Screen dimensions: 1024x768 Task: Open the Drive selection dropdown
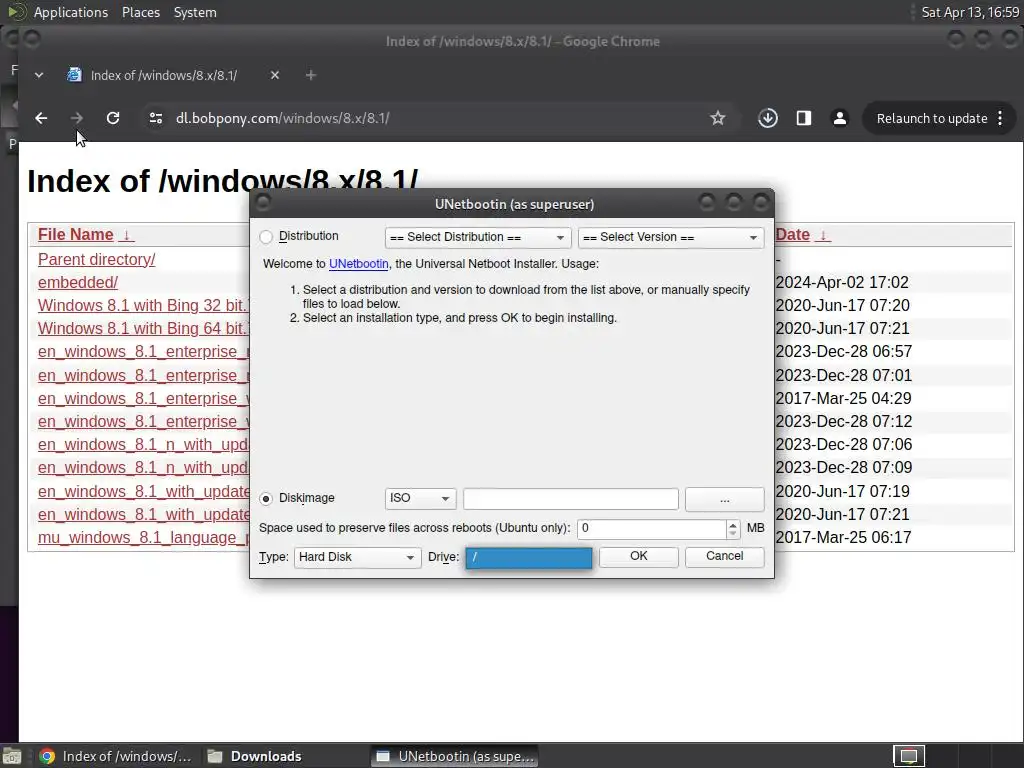tap(529, 557)
